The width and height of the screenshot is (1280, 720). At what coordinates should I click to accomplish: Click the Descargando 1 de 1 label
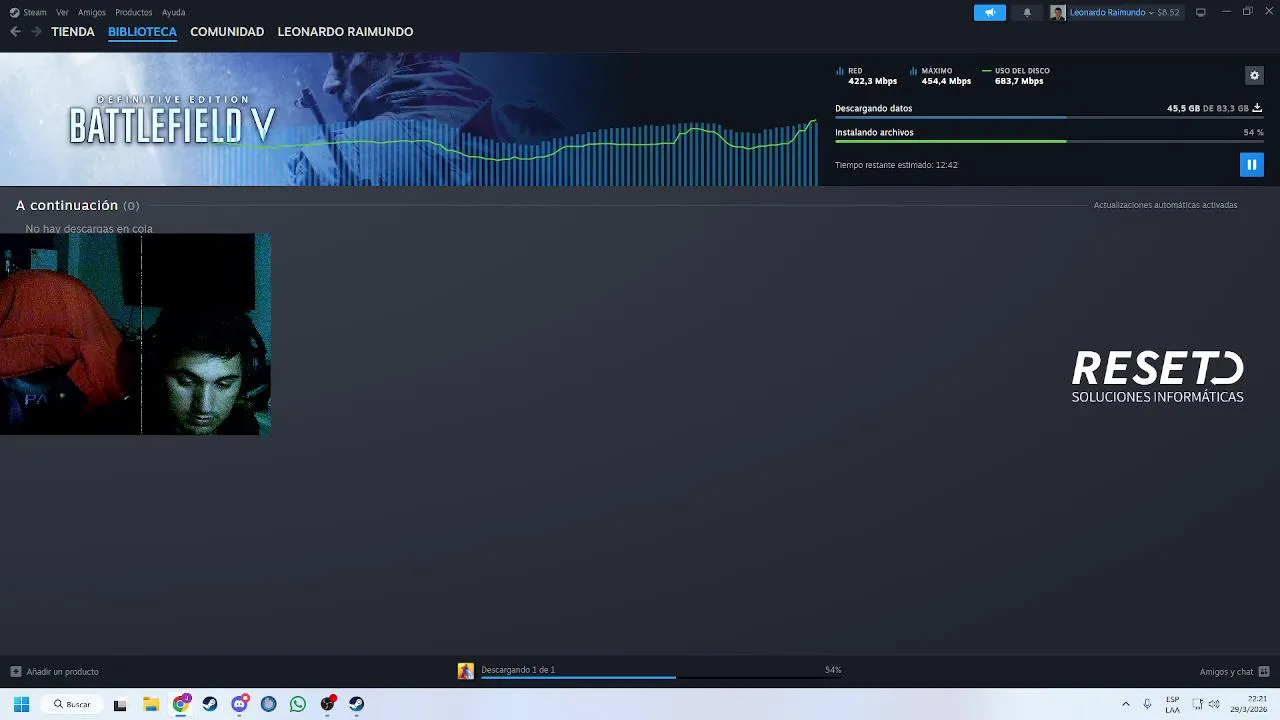(518, 670)
